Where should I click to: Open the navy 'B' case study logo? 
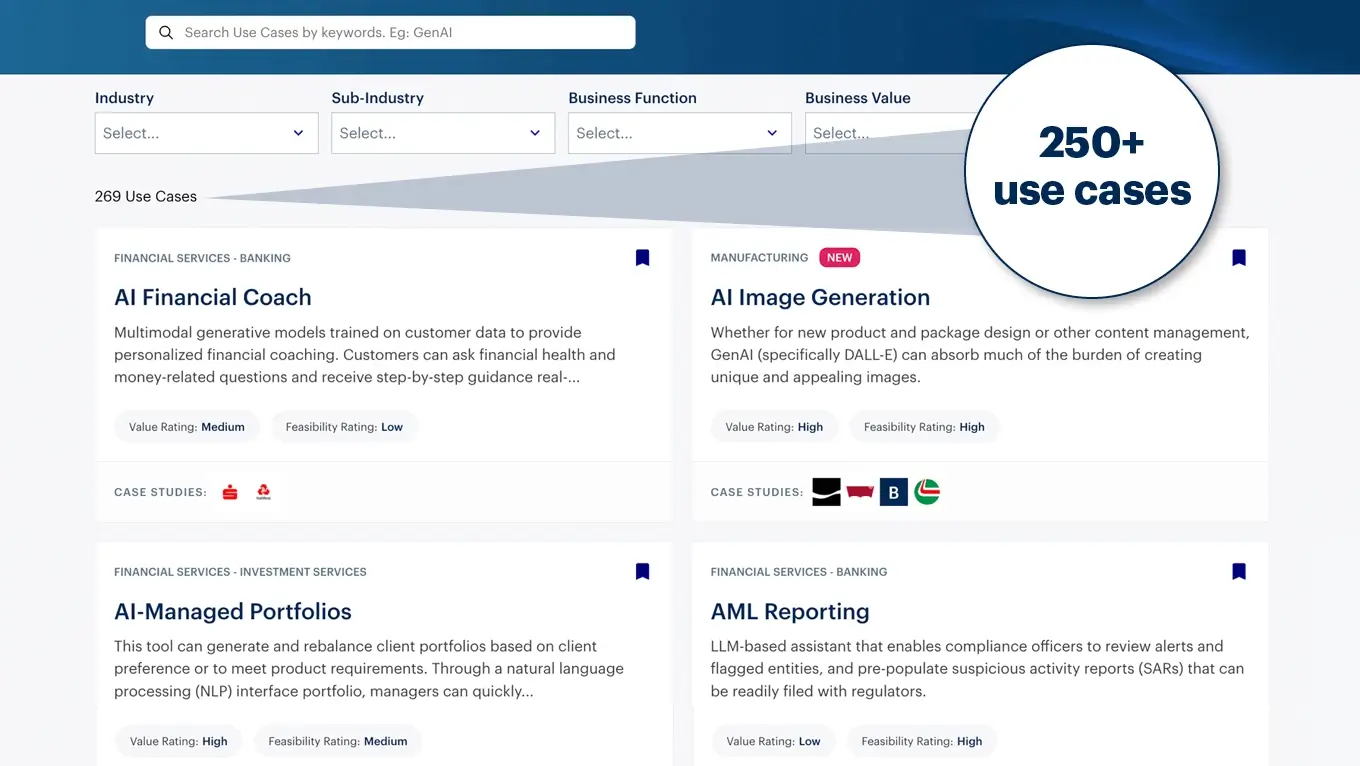coord(893,492)
